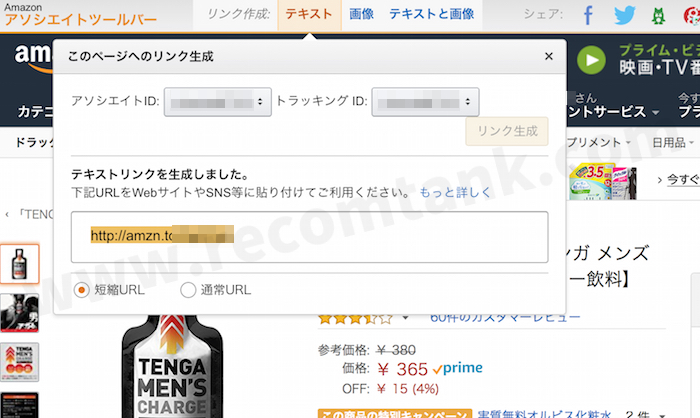This screenshot has width=700, height=418.
Task: Open the customer reviews link
Action: pyautogui.click(x=505, y=318)
